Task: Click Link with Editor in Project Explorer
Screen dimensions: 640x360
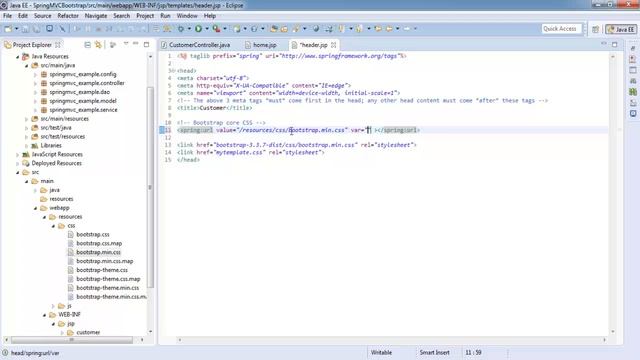Action: [98, 44]
